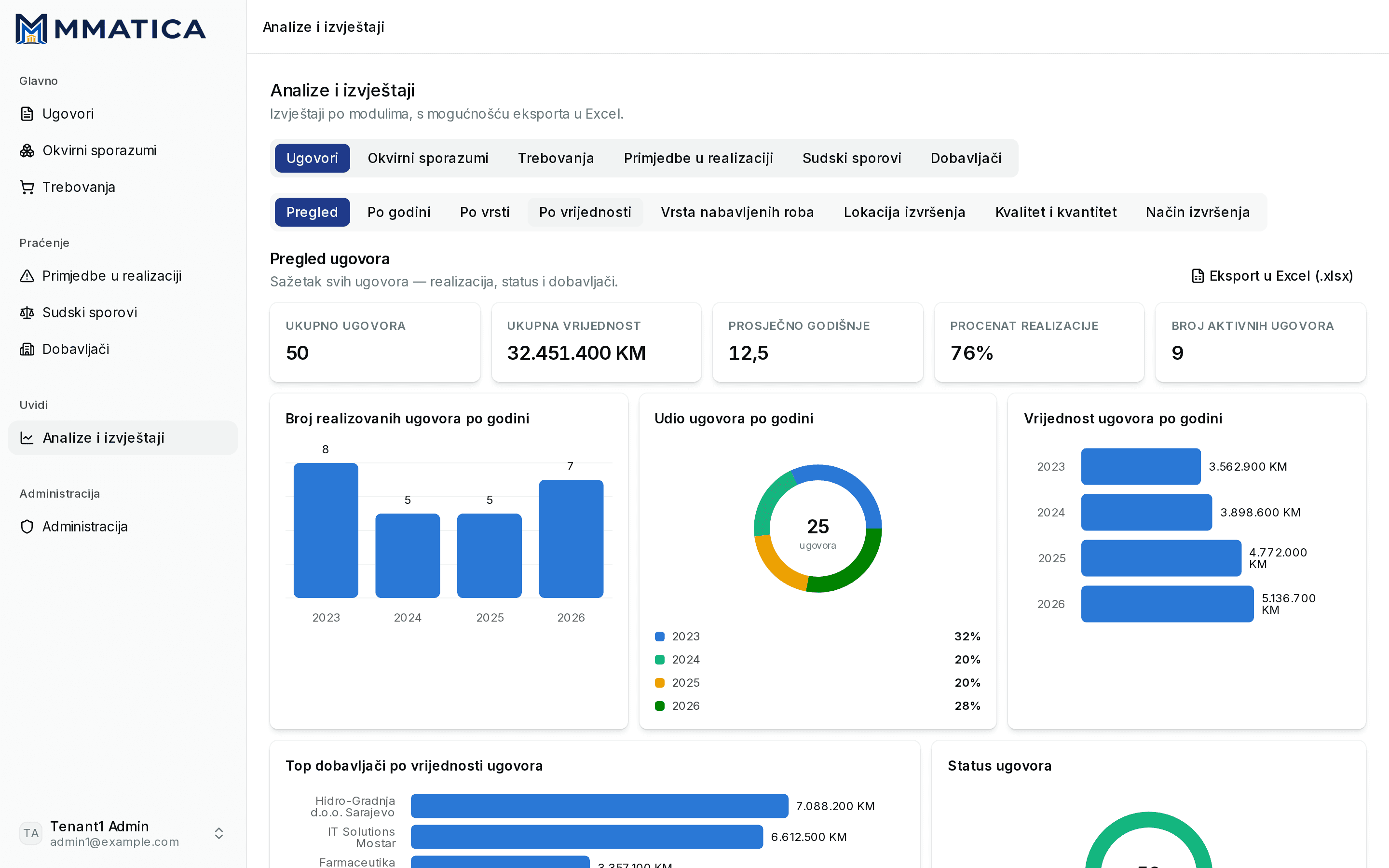Click the teal 2024 legend swatch
The width and height of the screenshot is (1389, 868).
[x=659, y=660]
